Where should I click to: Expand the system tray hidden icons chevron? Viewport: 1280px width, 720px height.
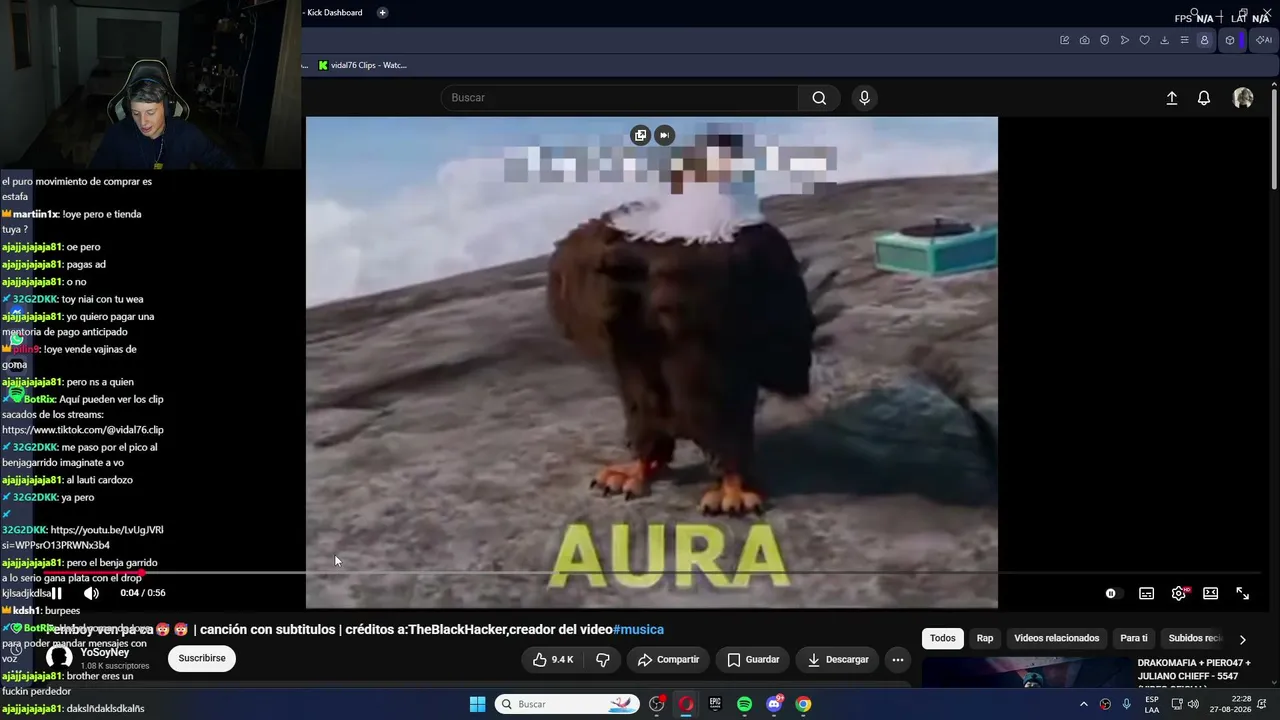pos(1083,704)
